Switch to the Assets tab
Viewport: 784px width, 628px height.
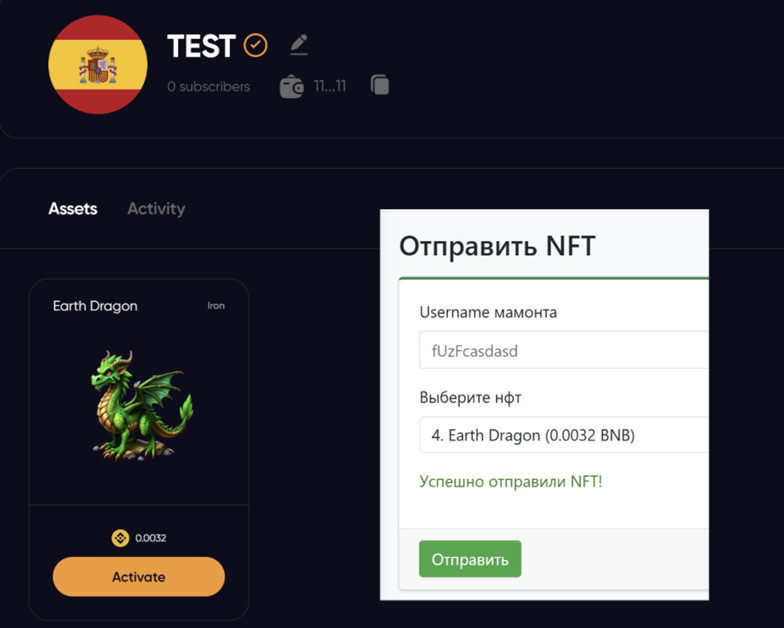coord(72,208)
